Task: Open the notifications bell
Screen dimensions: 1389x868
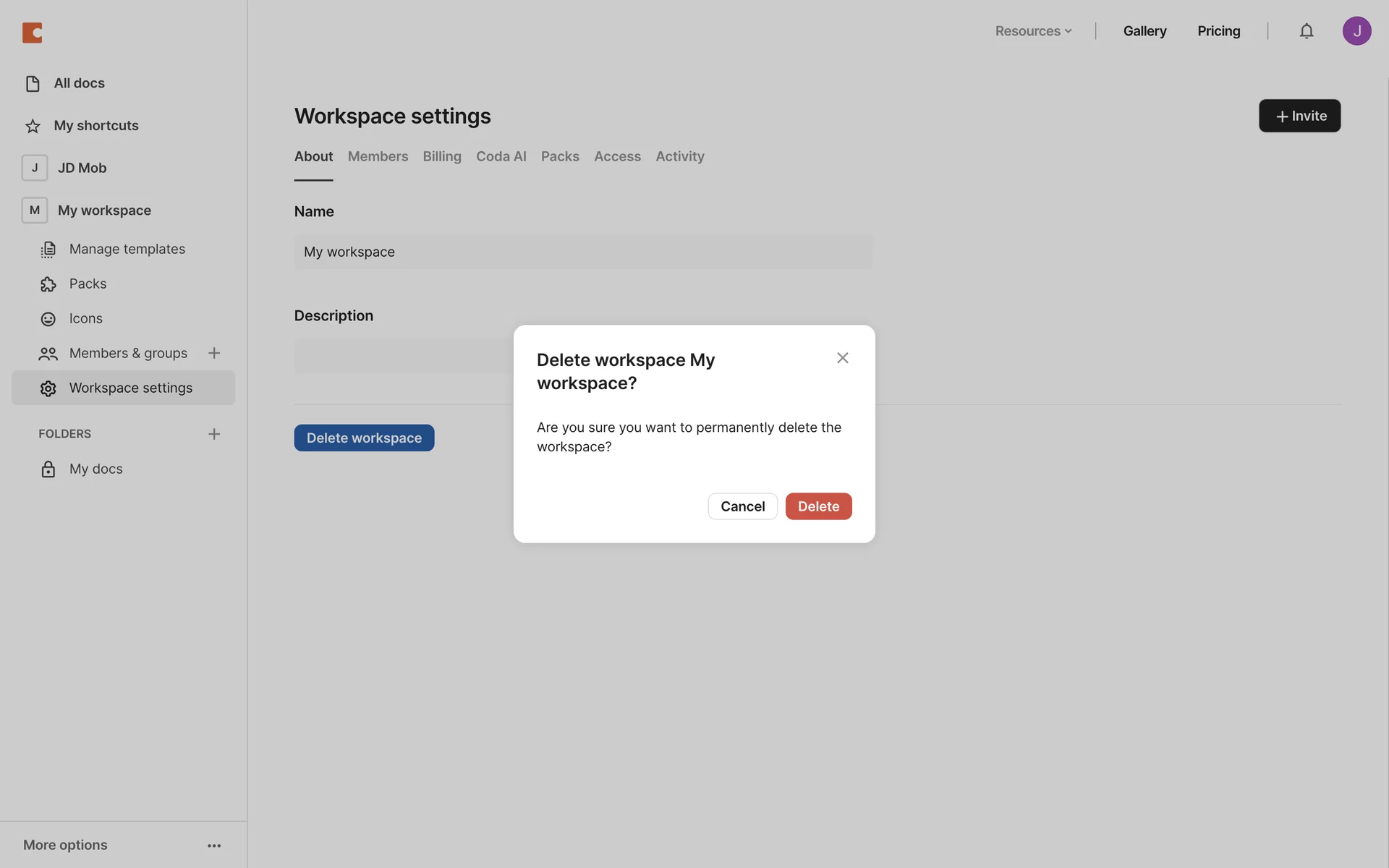Action: pyautogui.click(x=1306, y=31)
